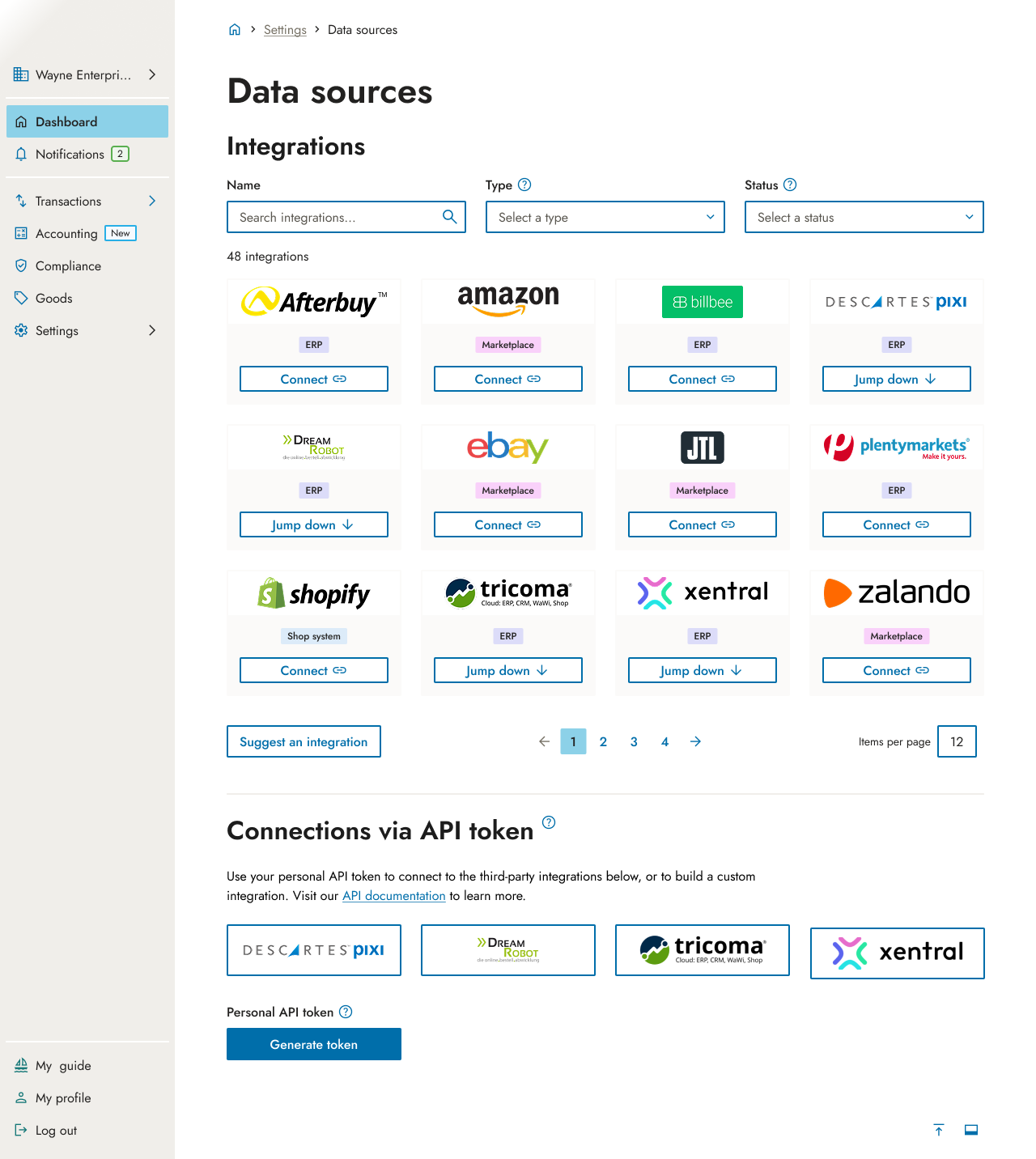Screen dimensions: 1036x1159
Task: Go to previous page arrow
Action: point(544,741)
